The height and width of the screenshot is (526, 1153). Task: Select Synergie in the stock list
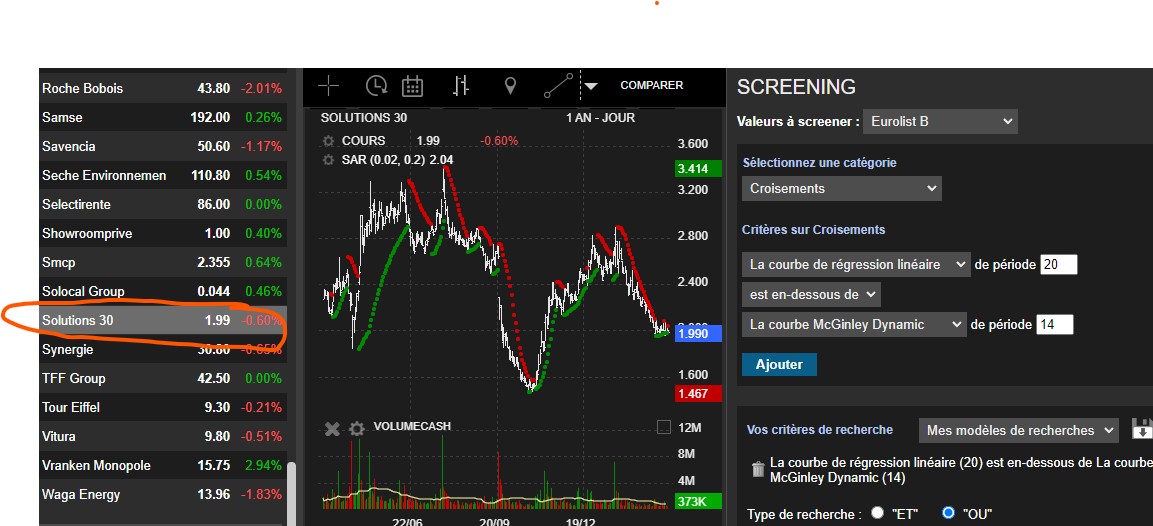point(163,349)
